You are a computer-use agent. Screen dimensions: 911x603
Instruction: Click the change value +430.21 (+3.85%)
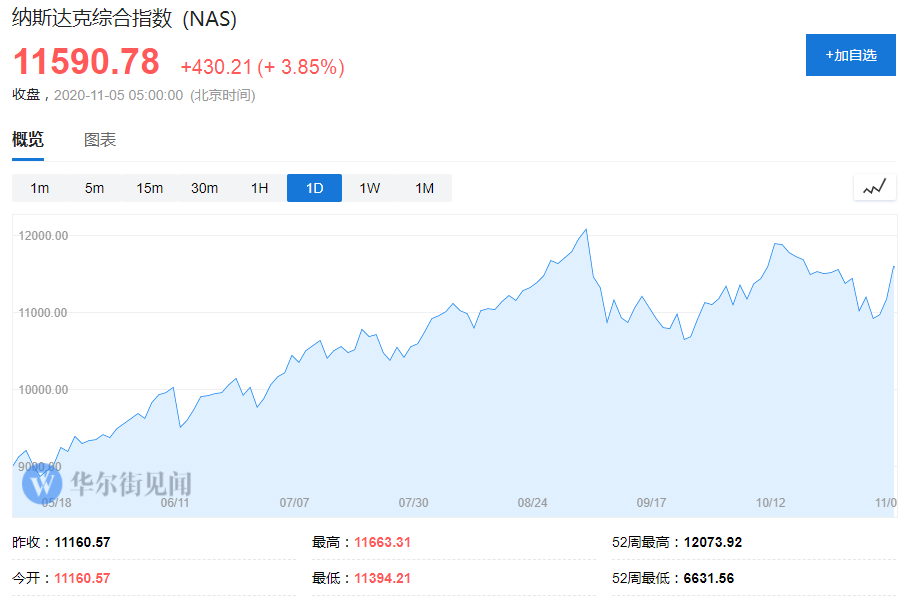pyautogui.click(x=263, y=67)
